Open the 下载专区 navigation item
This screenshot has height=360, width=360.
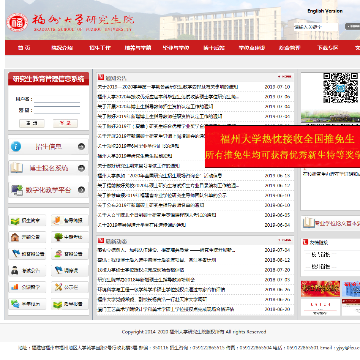pyautogui.click(x=327, y=48)
